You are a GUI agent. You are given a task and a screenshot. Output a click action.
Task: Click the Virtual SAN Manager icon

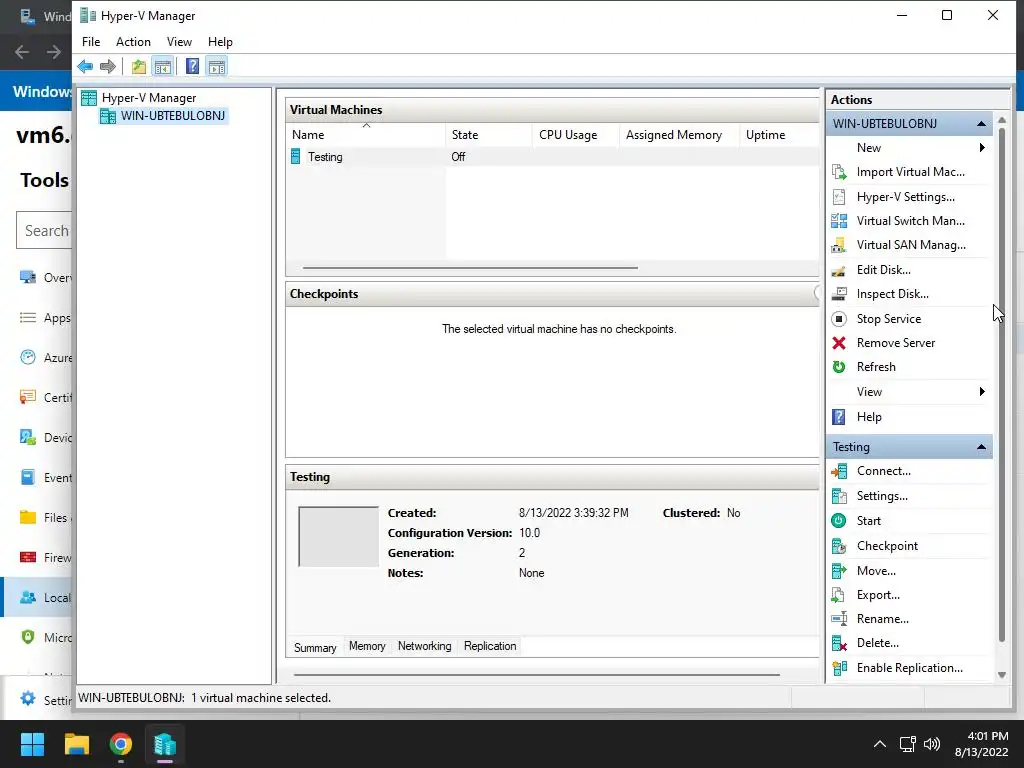point(839,246)
